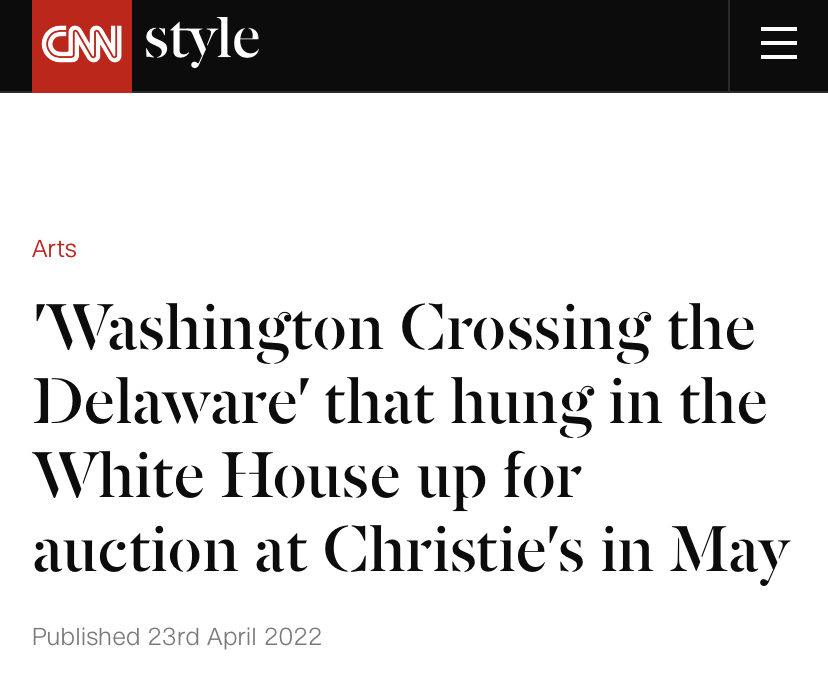
Task: Click the year '2022' in the date
Action: (293, 636)
